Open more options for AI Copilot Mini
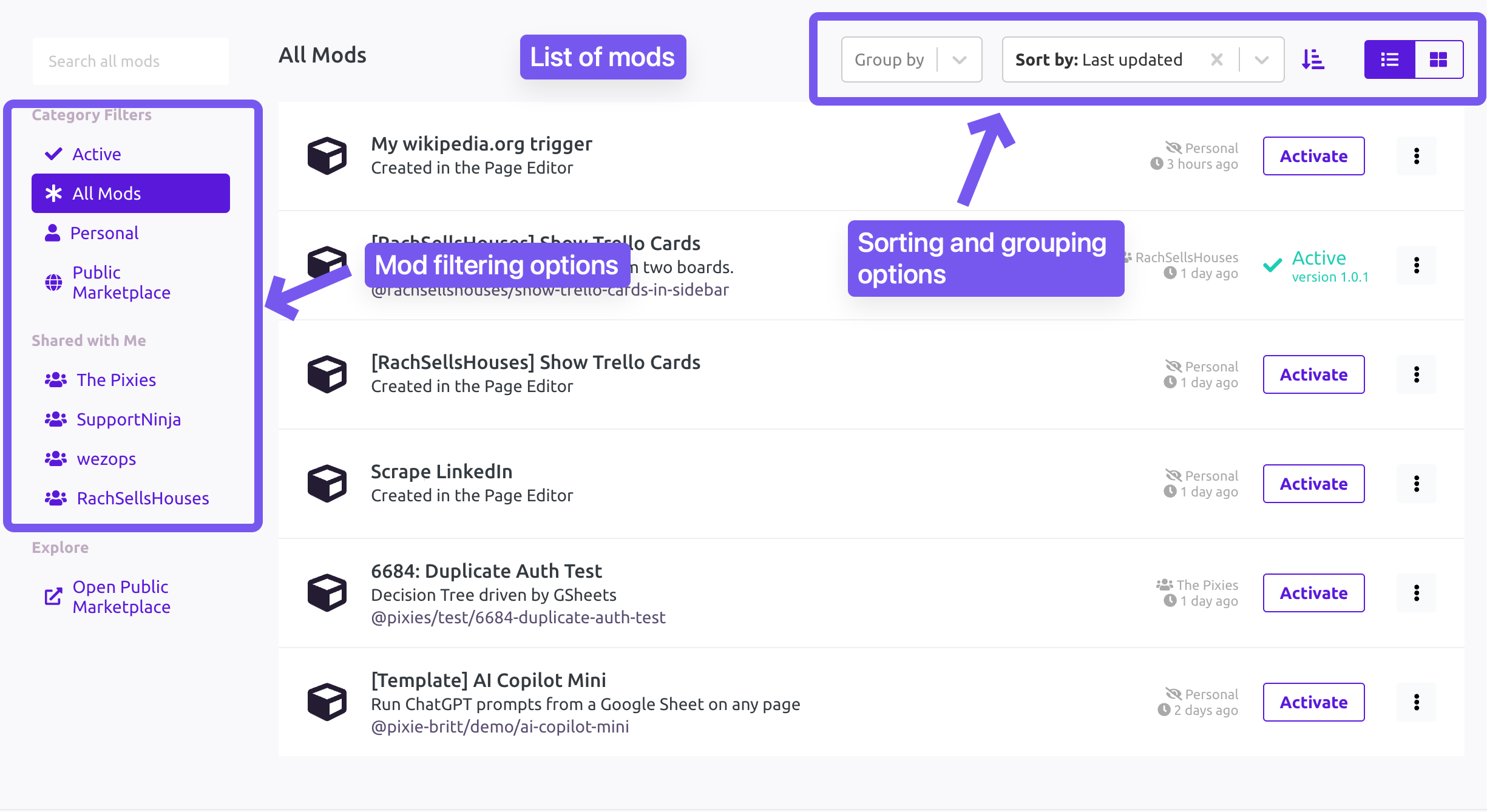Screen dimensions: 1487x812 pyautogui.click(x=1416, y=702)
